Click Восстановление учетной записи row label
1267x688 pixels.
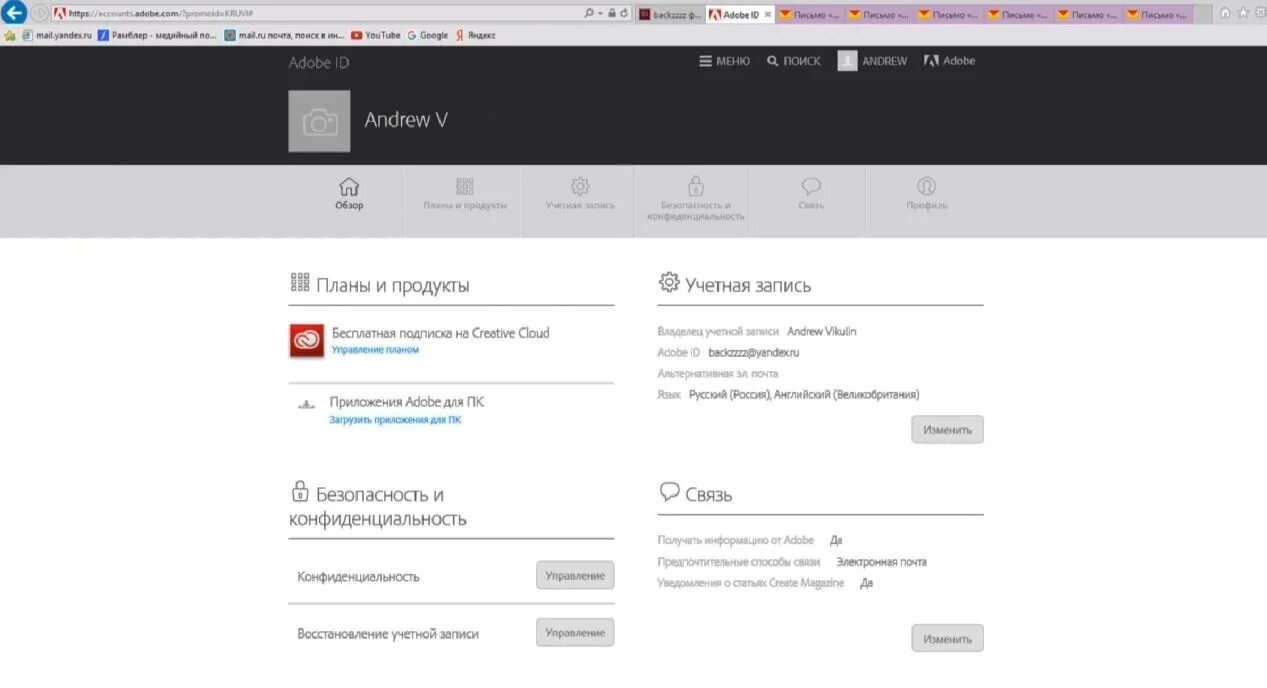pos(388,634)
